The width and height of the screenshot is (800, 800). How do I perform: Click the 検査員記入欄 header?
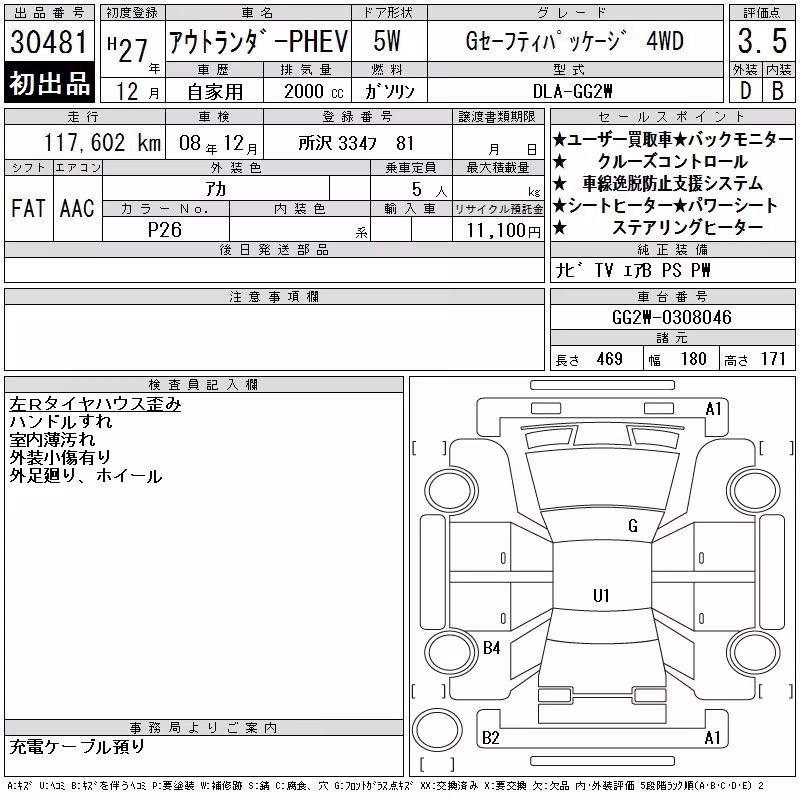(204, 384)
